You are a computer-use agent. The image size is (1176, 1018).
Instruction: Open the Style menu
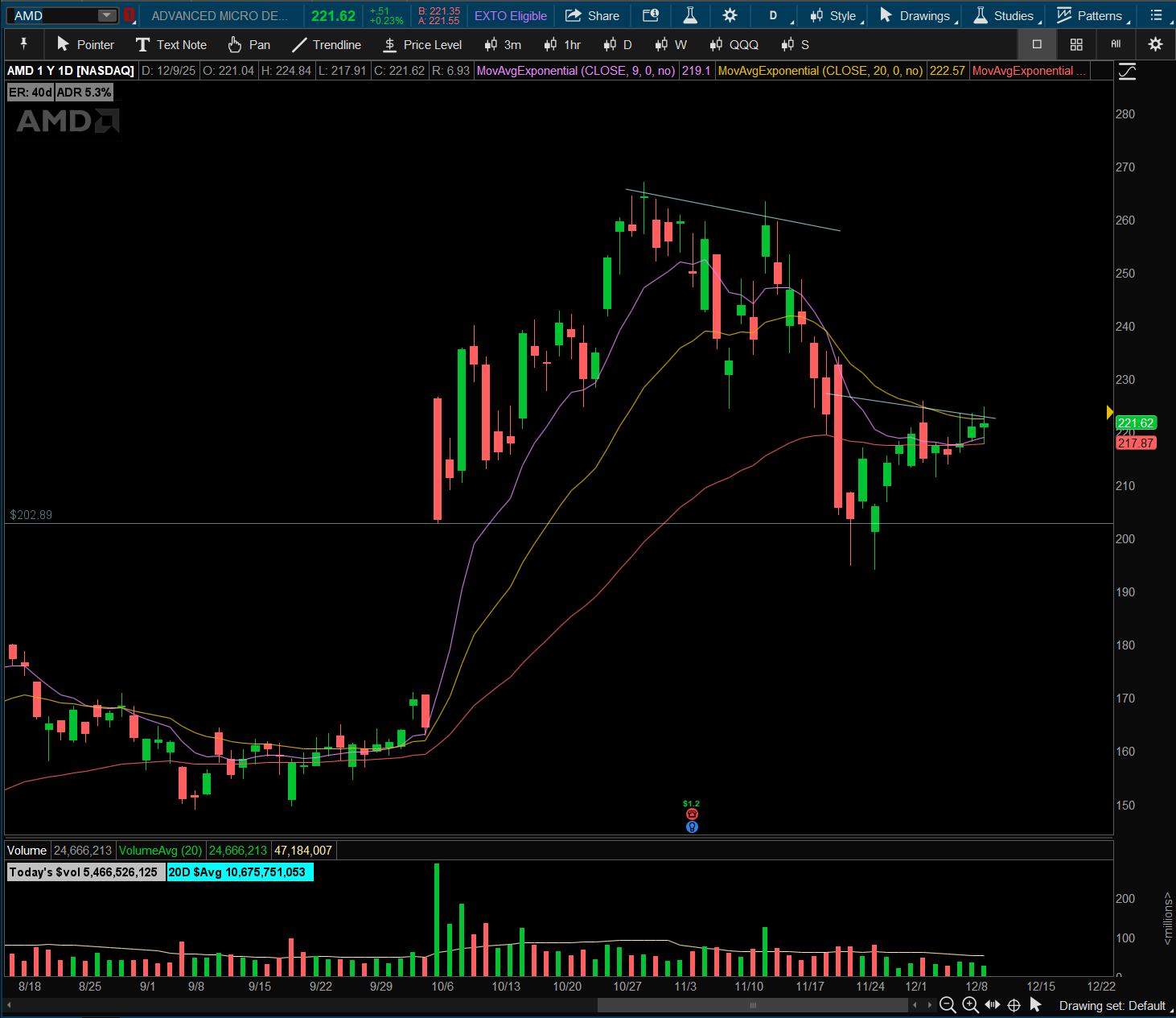(x=835, y=15)
